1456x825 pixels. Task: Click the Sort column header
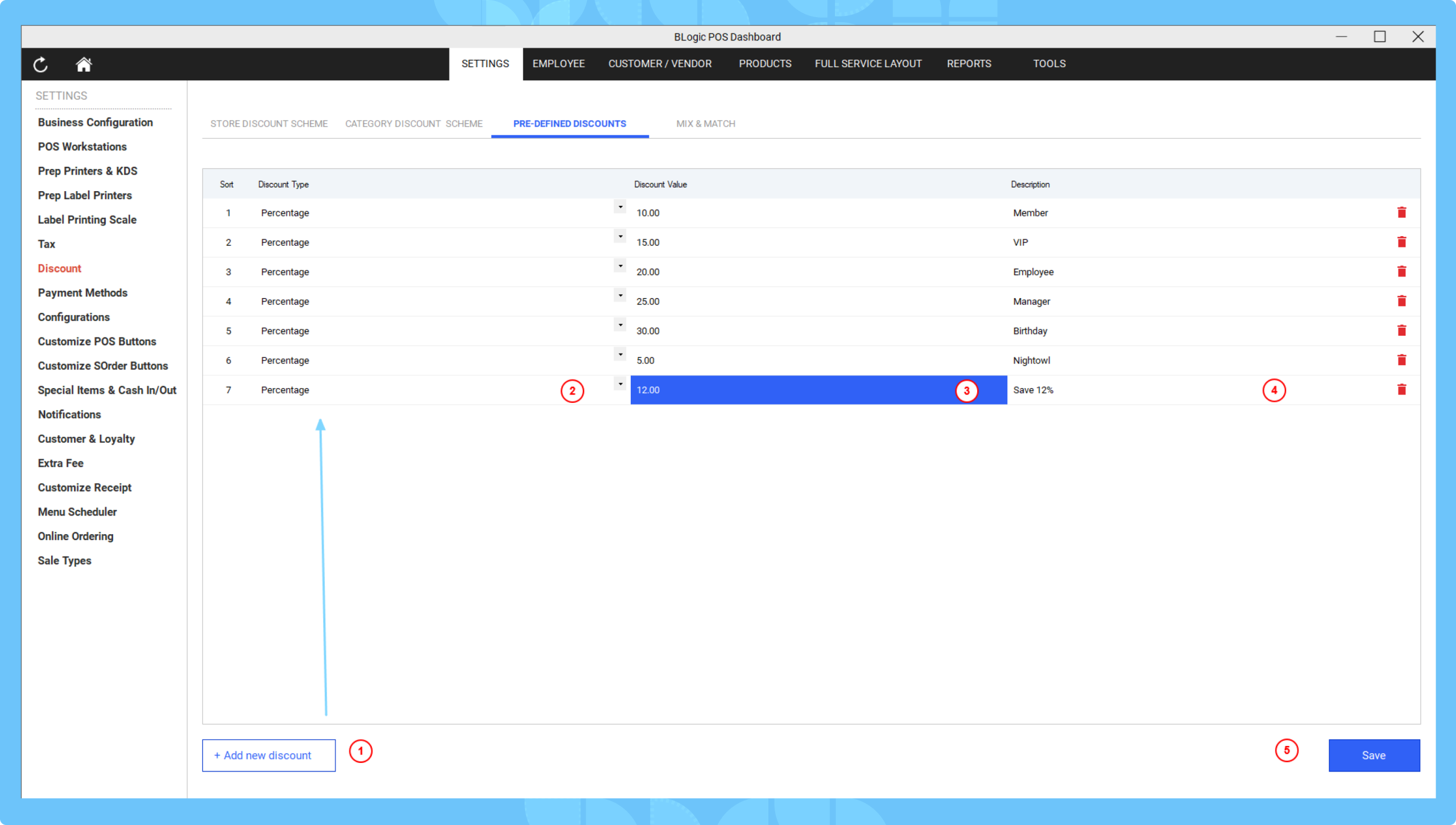tap(226, 184)
